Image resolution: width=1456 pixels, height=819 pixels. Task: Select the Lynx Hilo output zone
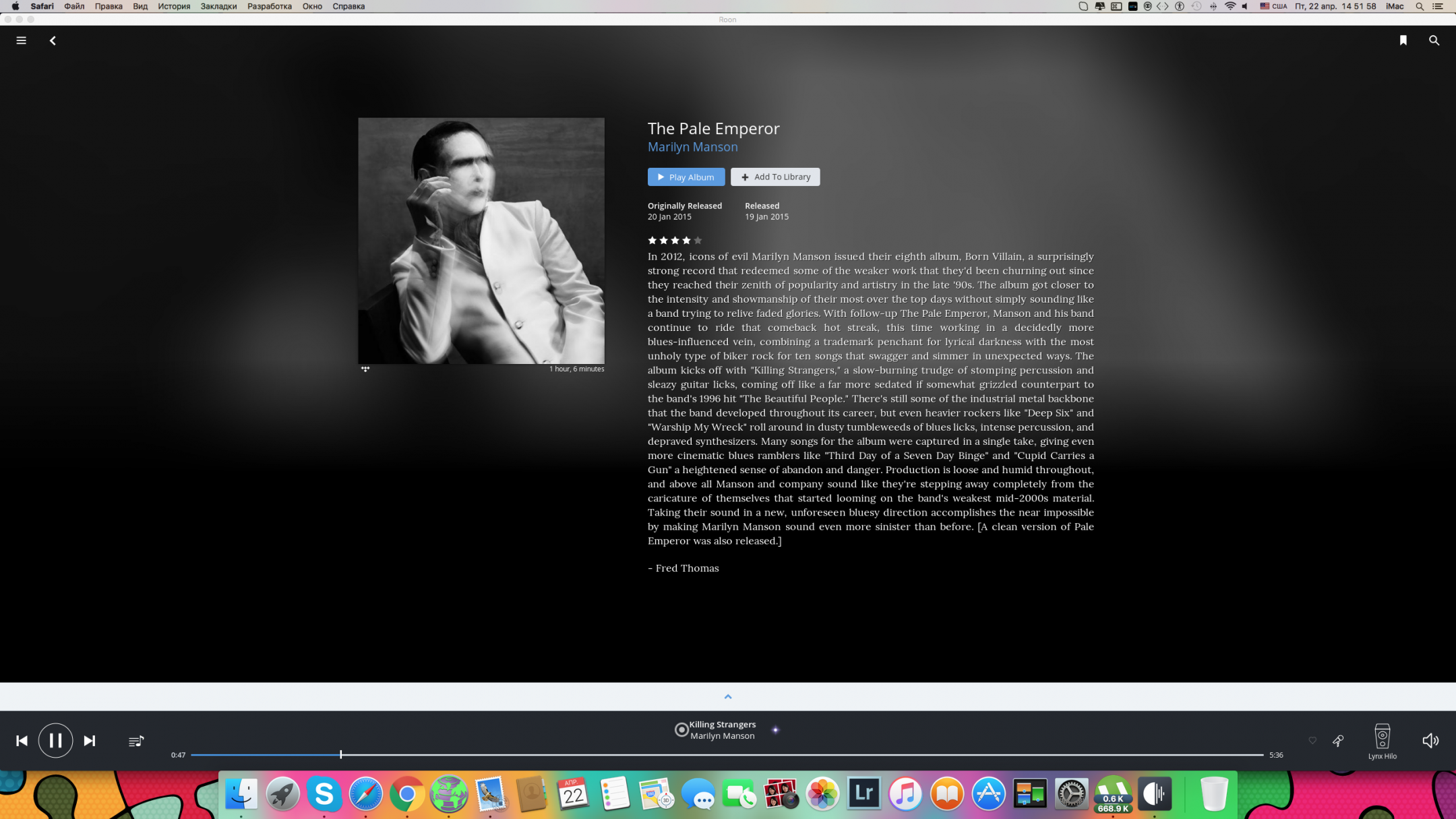click(1382, 741)
